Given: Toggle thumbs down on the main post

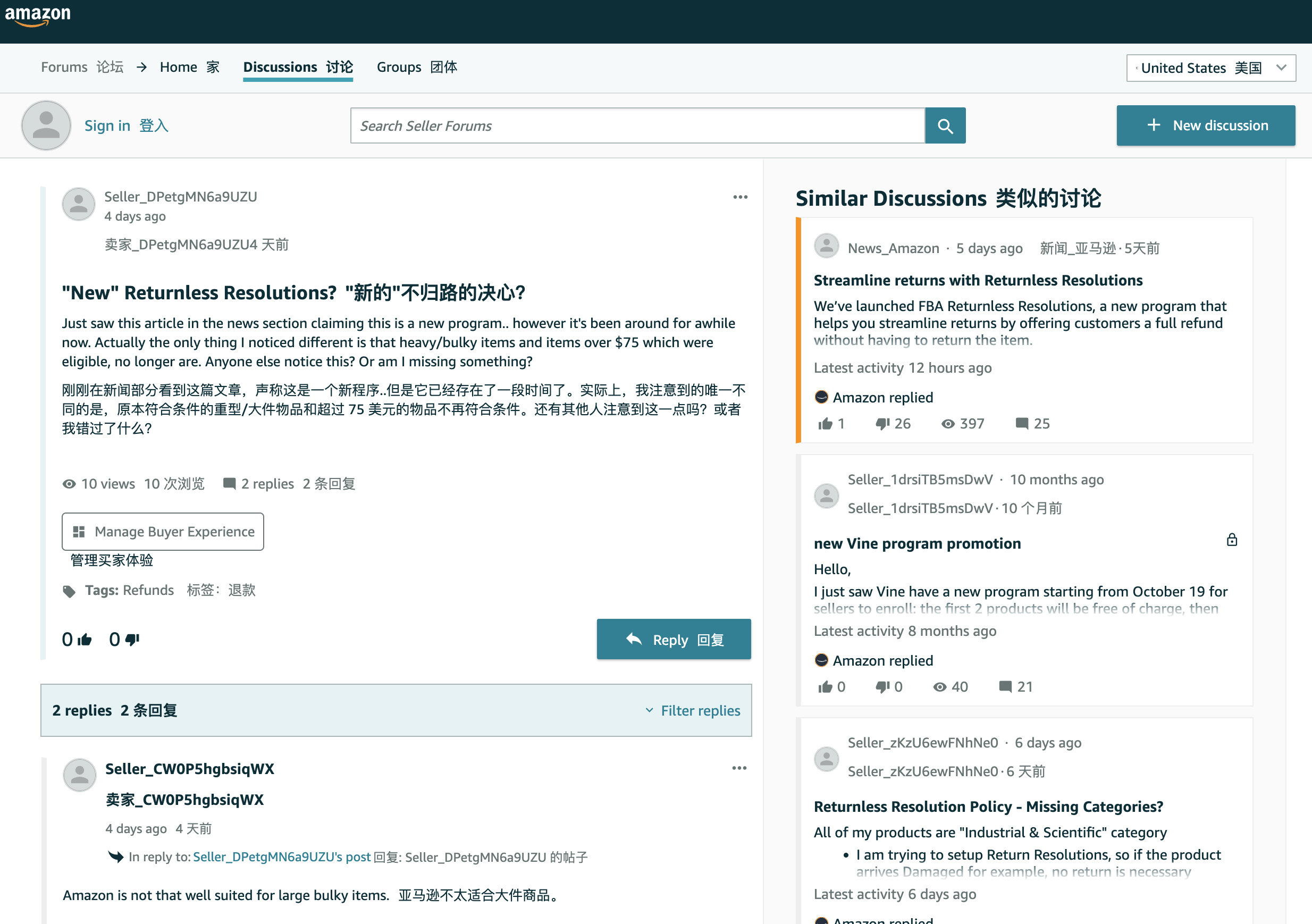Looking at the screenshot, I should click(132, 640).
